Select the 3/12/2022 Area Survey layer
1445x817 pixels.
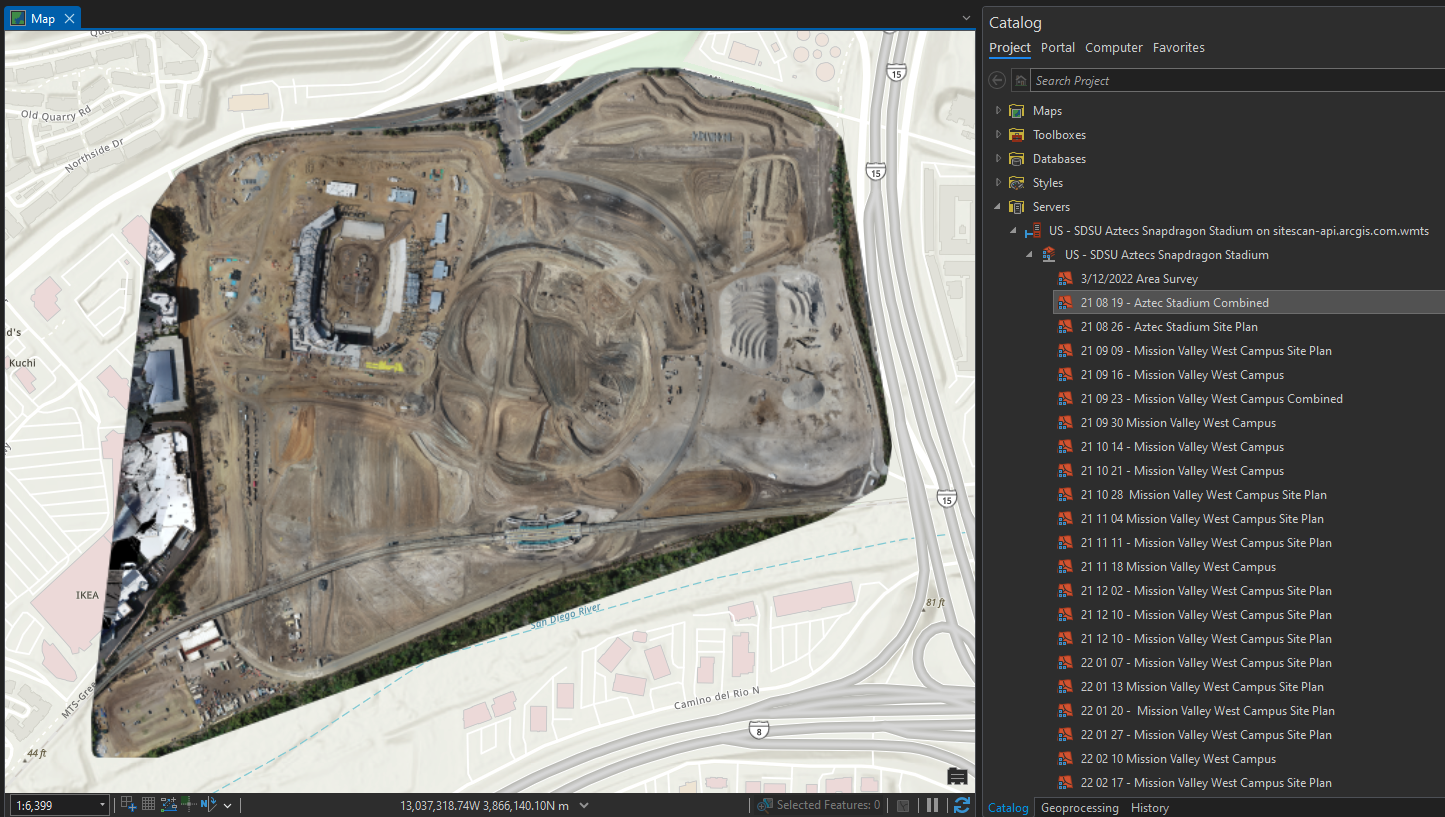1142,278
